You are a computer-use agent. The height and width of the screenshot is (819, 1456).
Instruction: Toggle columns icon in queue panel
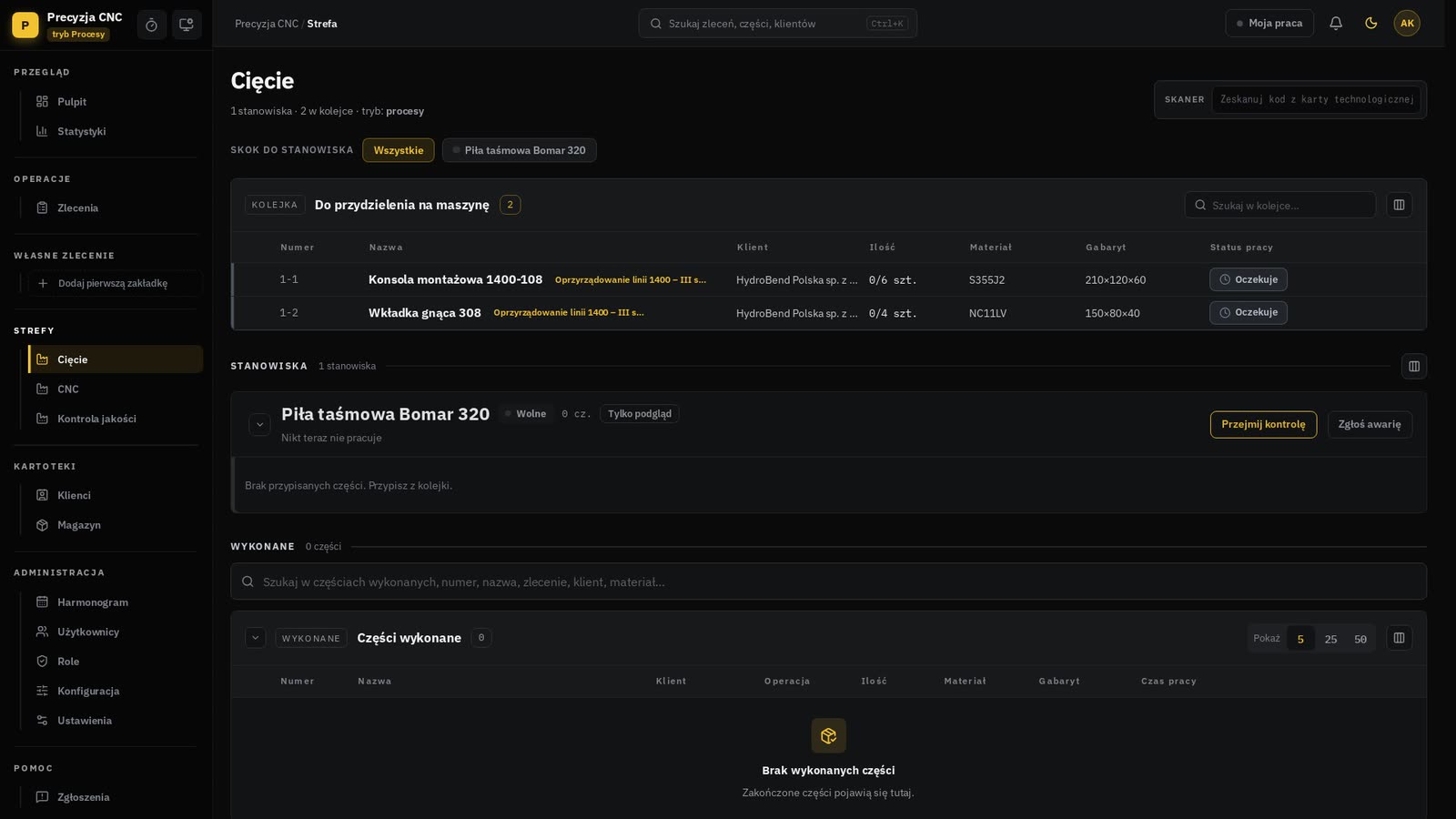[1400, 205]
